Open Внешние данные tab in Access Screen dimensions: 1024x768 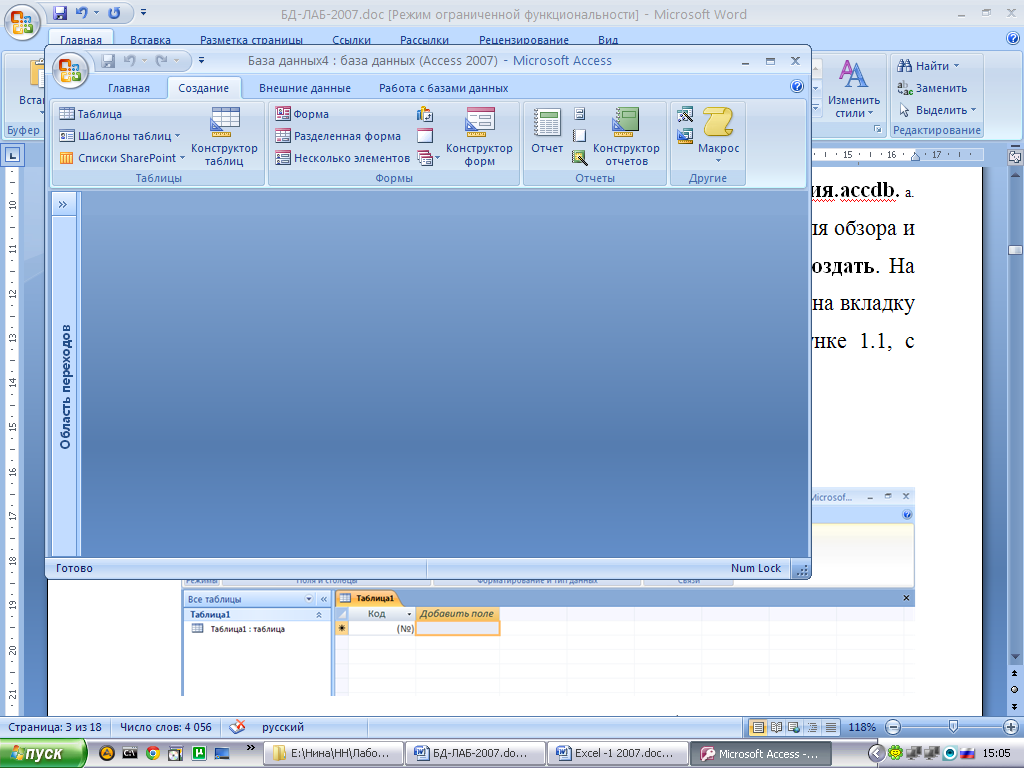coord(304,88)
